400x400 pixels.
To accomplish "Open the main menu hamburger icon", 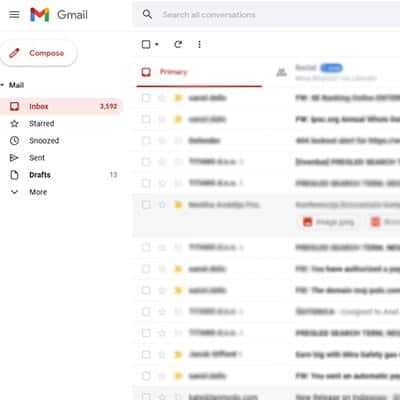I will point(14,15).
